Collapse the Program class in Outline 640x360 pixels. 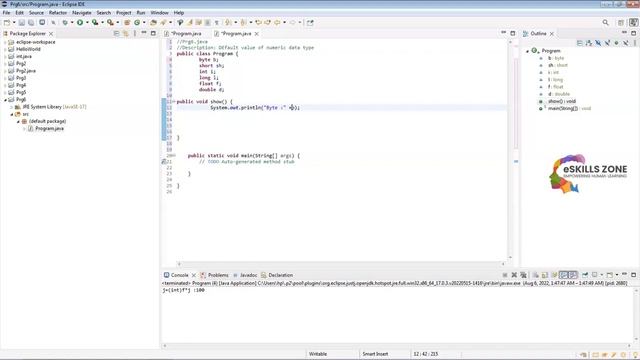527,51
